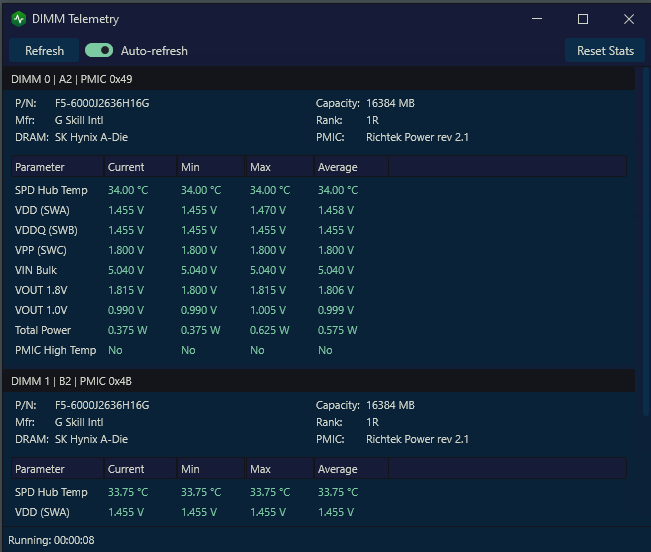Select the VIN Bulk row in DIMM 0

318,270
